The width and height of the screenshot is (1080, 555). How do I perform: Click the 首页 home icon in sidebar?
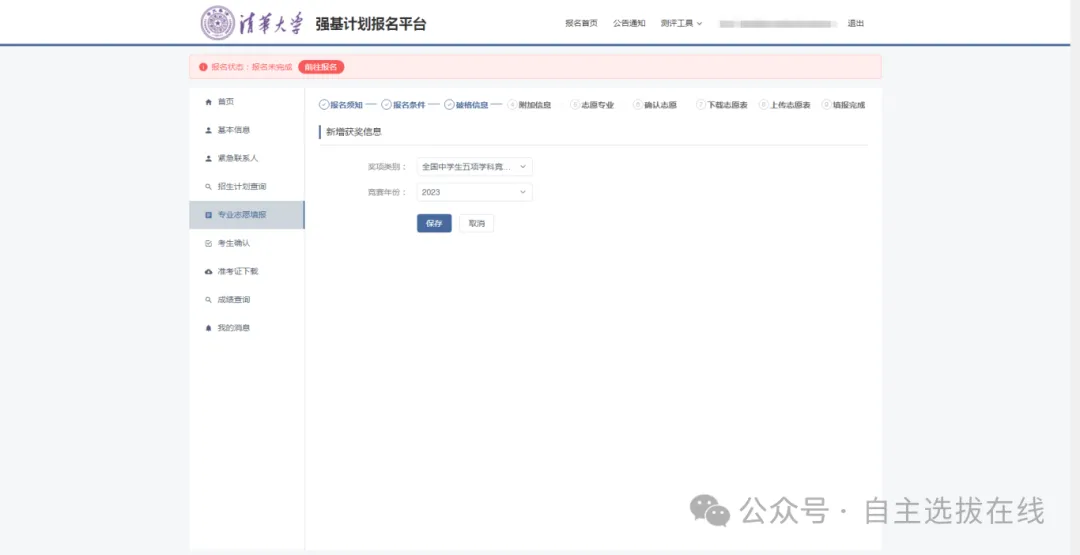tap(209, 102)
